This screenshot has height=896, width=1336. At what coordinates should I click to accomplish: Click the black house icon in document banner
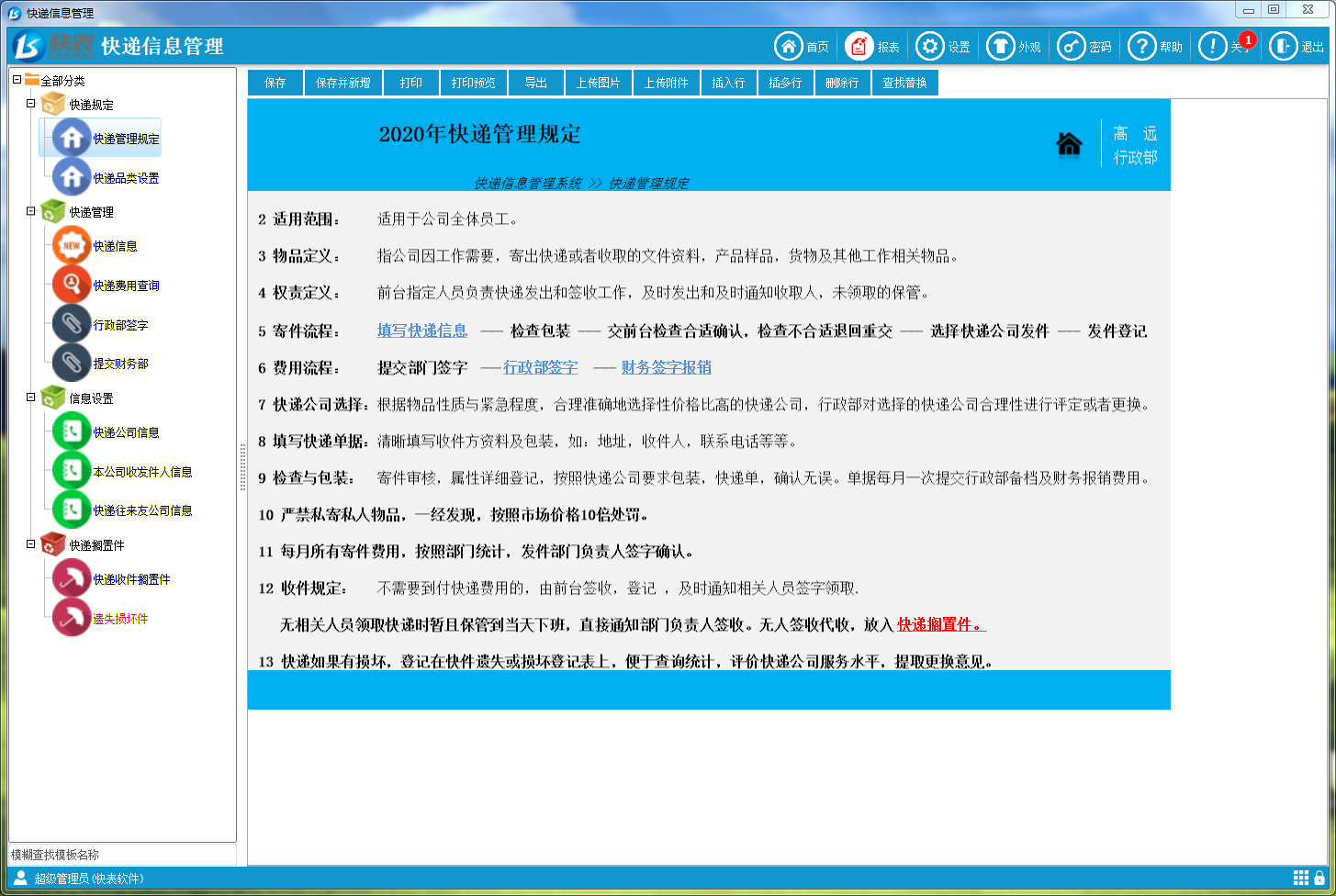[x=1069, y=144]
